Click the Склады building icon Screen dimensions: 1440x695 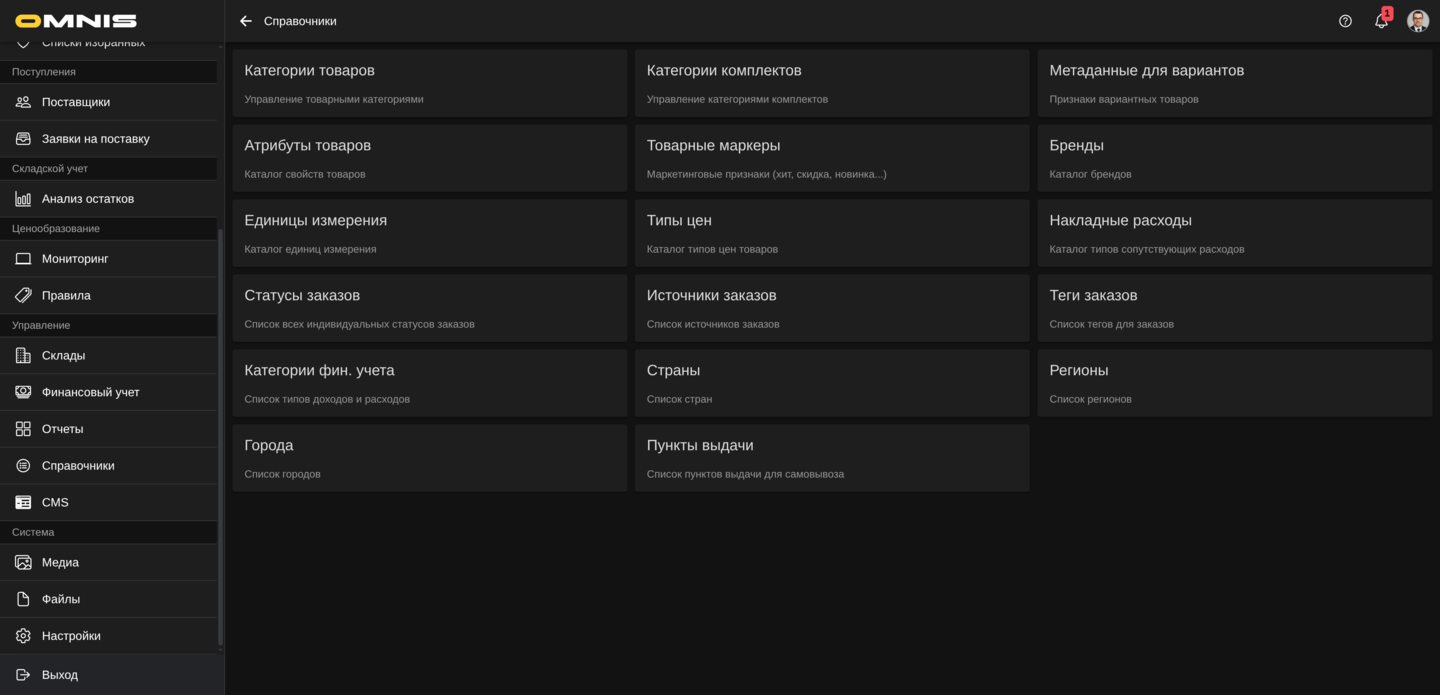pyautogui.click(x=23, y=356)
